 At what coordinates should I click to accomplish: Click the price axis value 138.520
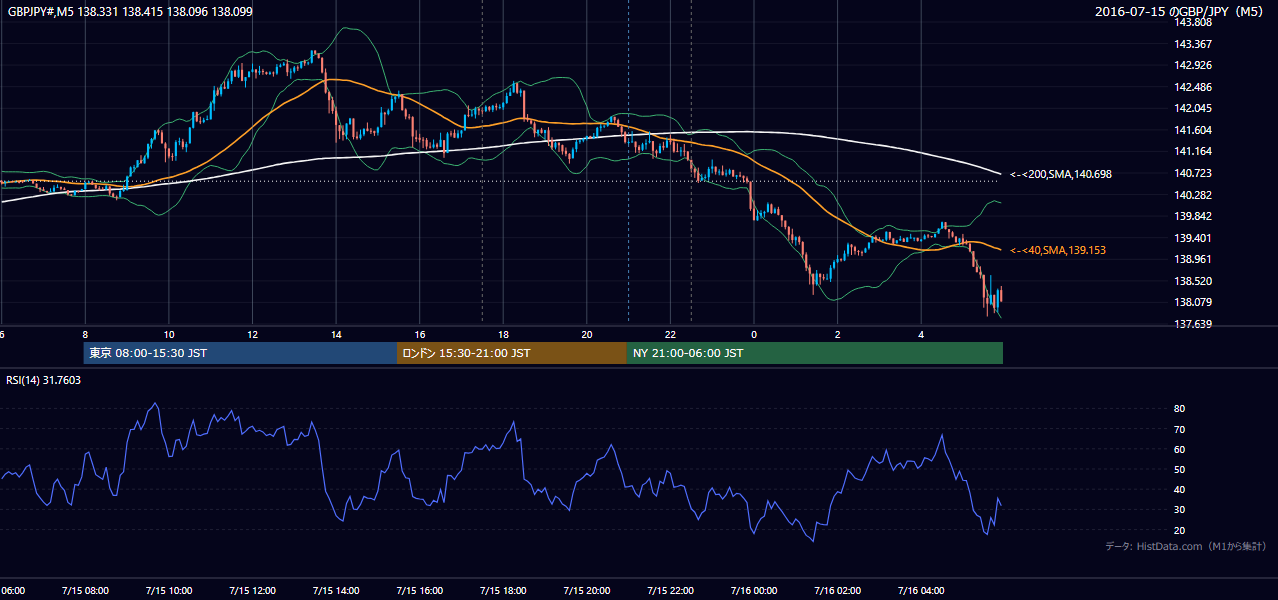click(x=1192, y=281)
